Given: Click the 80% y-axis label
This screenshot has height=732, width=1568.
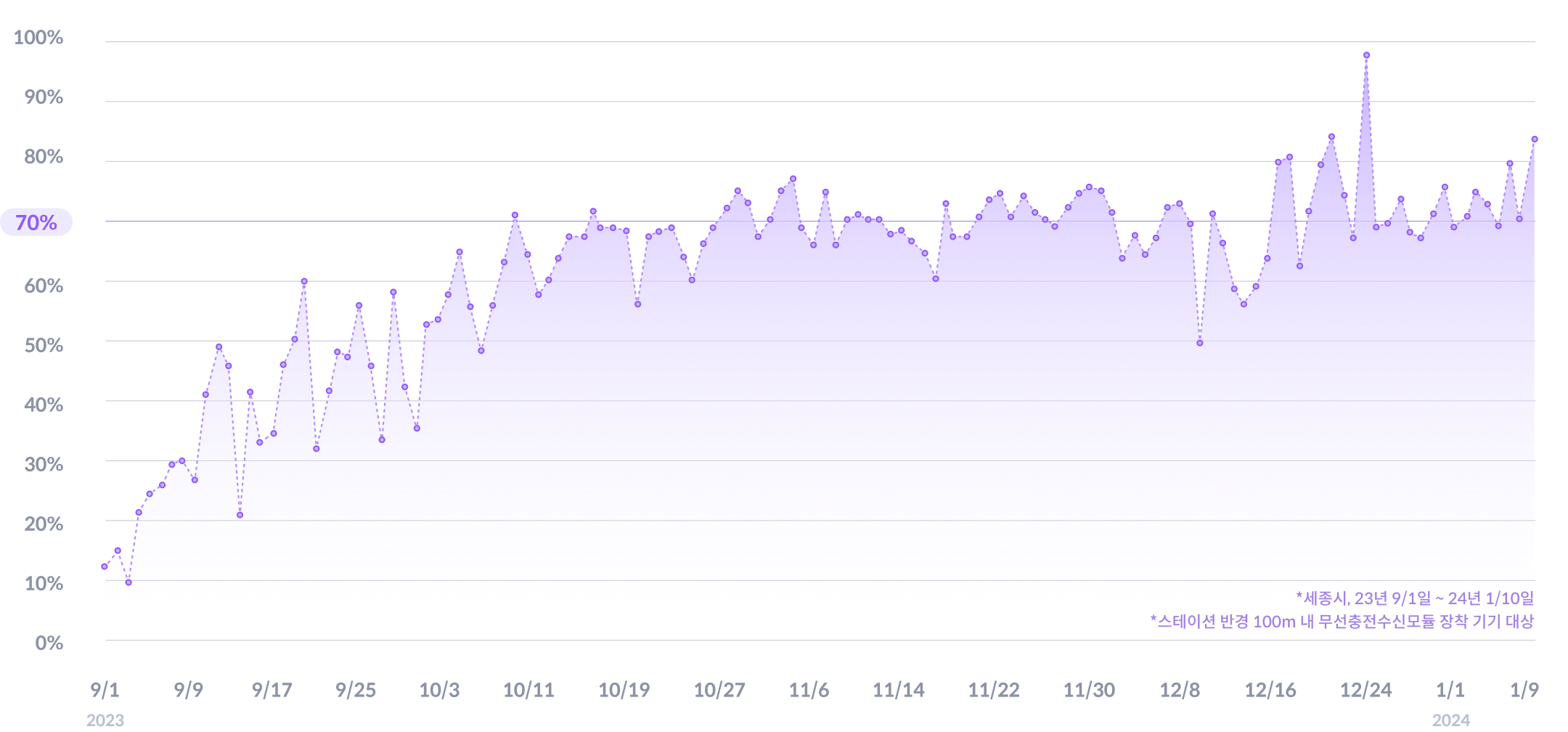Looking at the screenshot, I should point(44,157).
